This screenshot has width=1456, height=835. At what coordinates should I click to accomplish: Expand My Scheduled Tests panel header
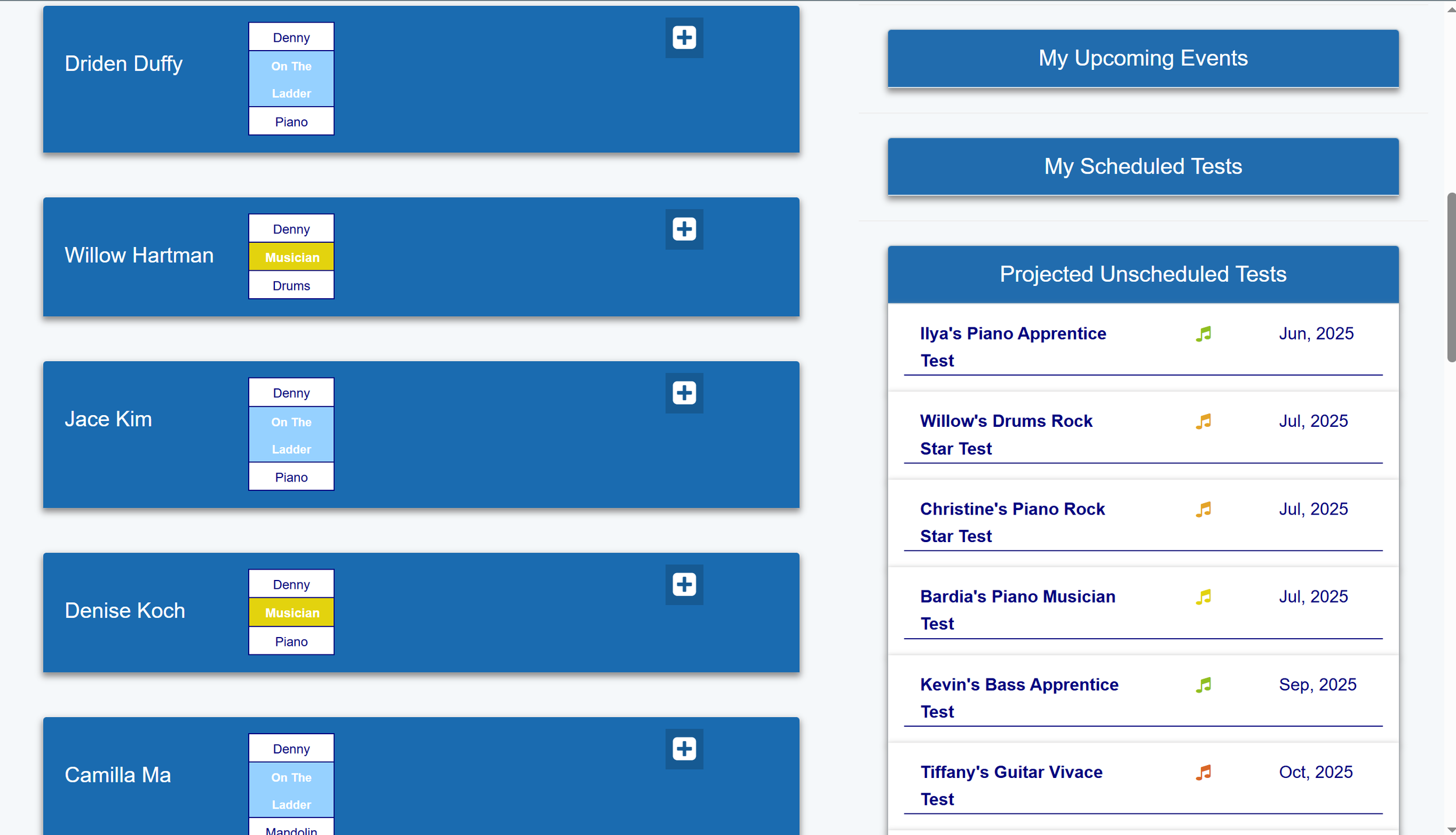click(x=1143, y=167)
